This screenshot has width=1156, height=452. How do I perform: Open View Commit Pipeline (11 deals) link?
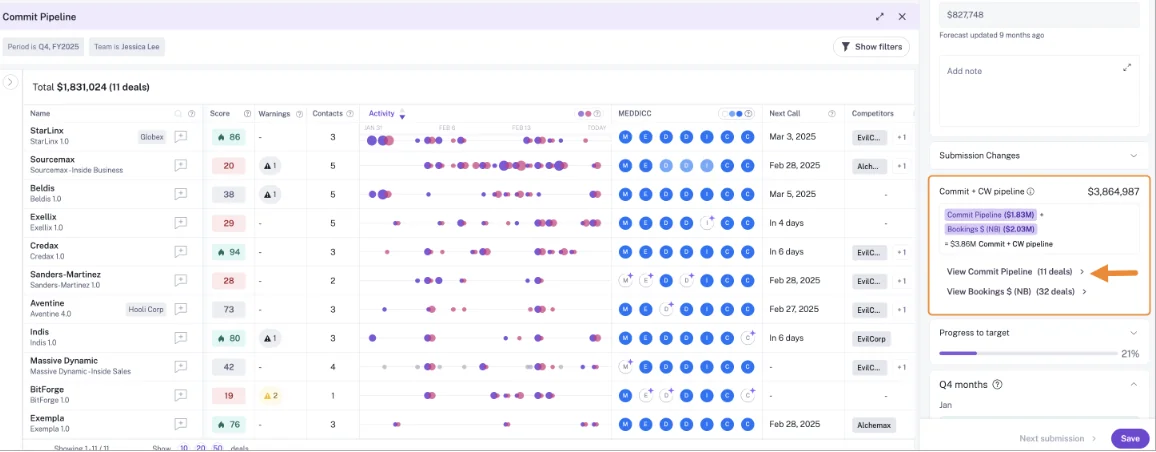pyautogui.click(x=1016, y=272)
